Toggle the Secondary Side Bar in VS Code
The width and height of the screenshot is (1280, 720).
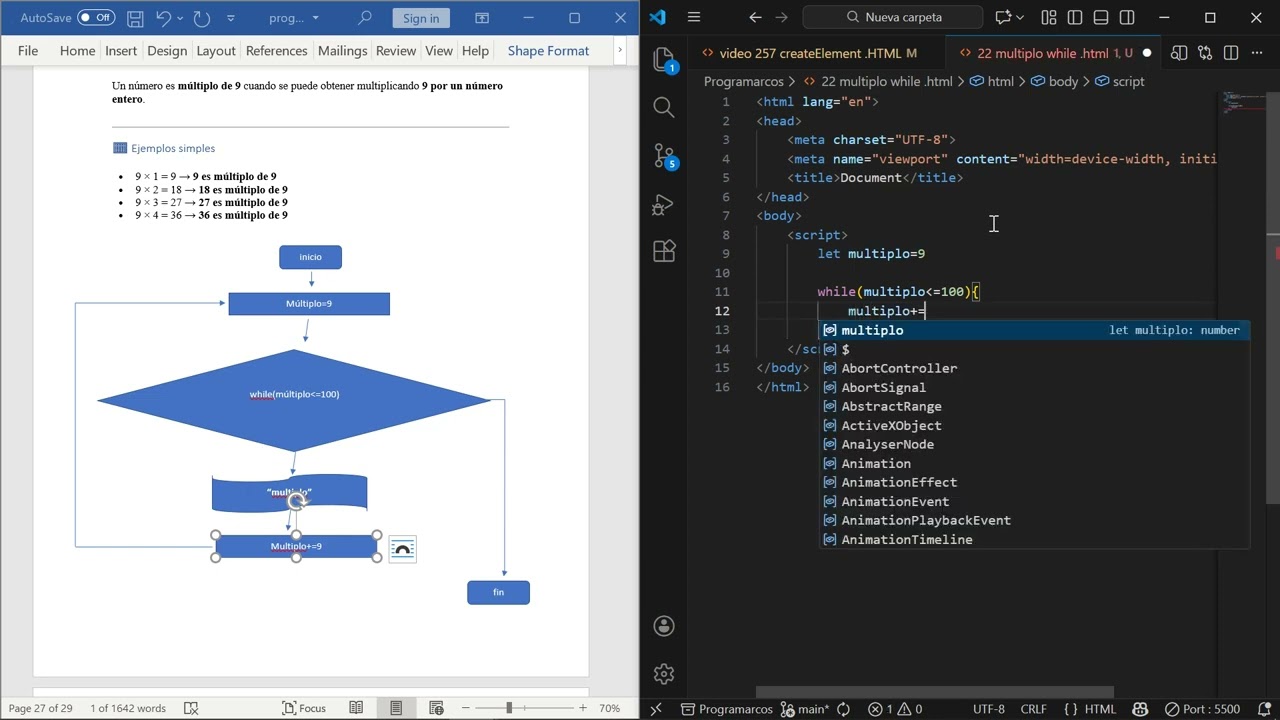tap(1127, 17)
